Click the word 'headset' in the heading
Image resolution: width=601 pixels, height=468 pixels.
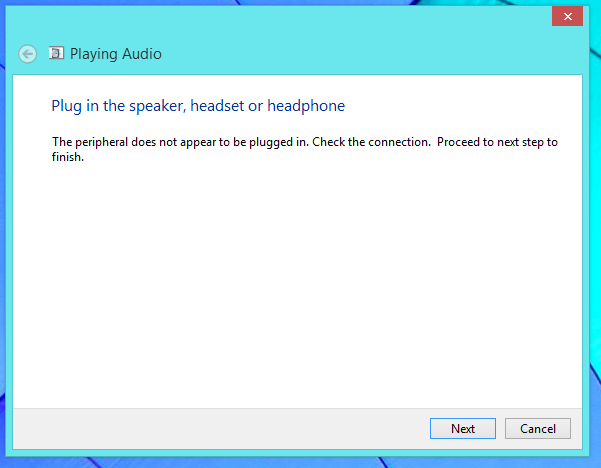click(x=217, y=106)
